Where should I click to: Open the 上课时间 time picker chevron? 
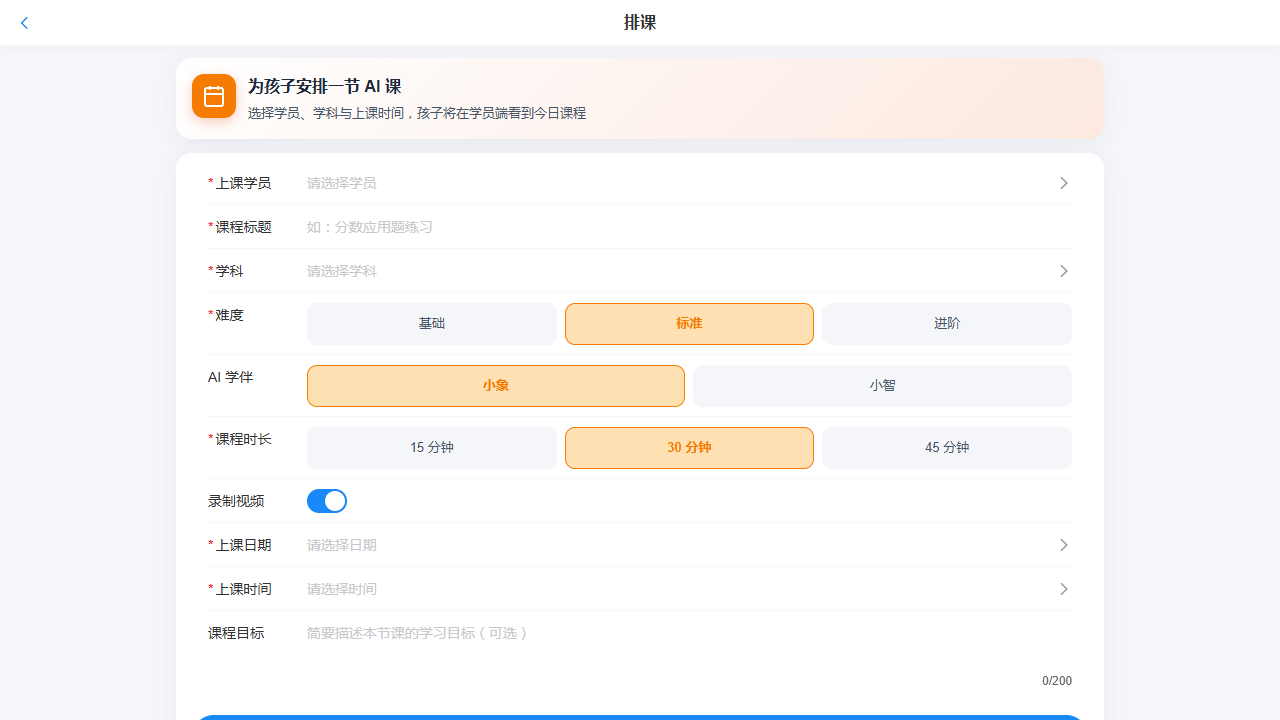coord(1064,589)
